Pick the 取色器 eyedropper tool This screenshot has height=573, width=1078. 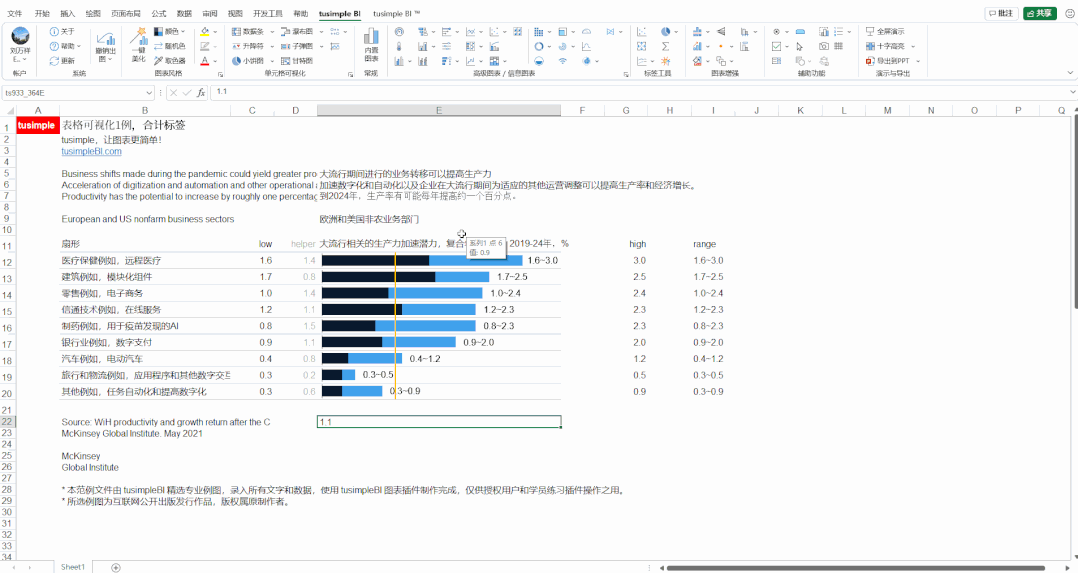(x=170, y=61)
